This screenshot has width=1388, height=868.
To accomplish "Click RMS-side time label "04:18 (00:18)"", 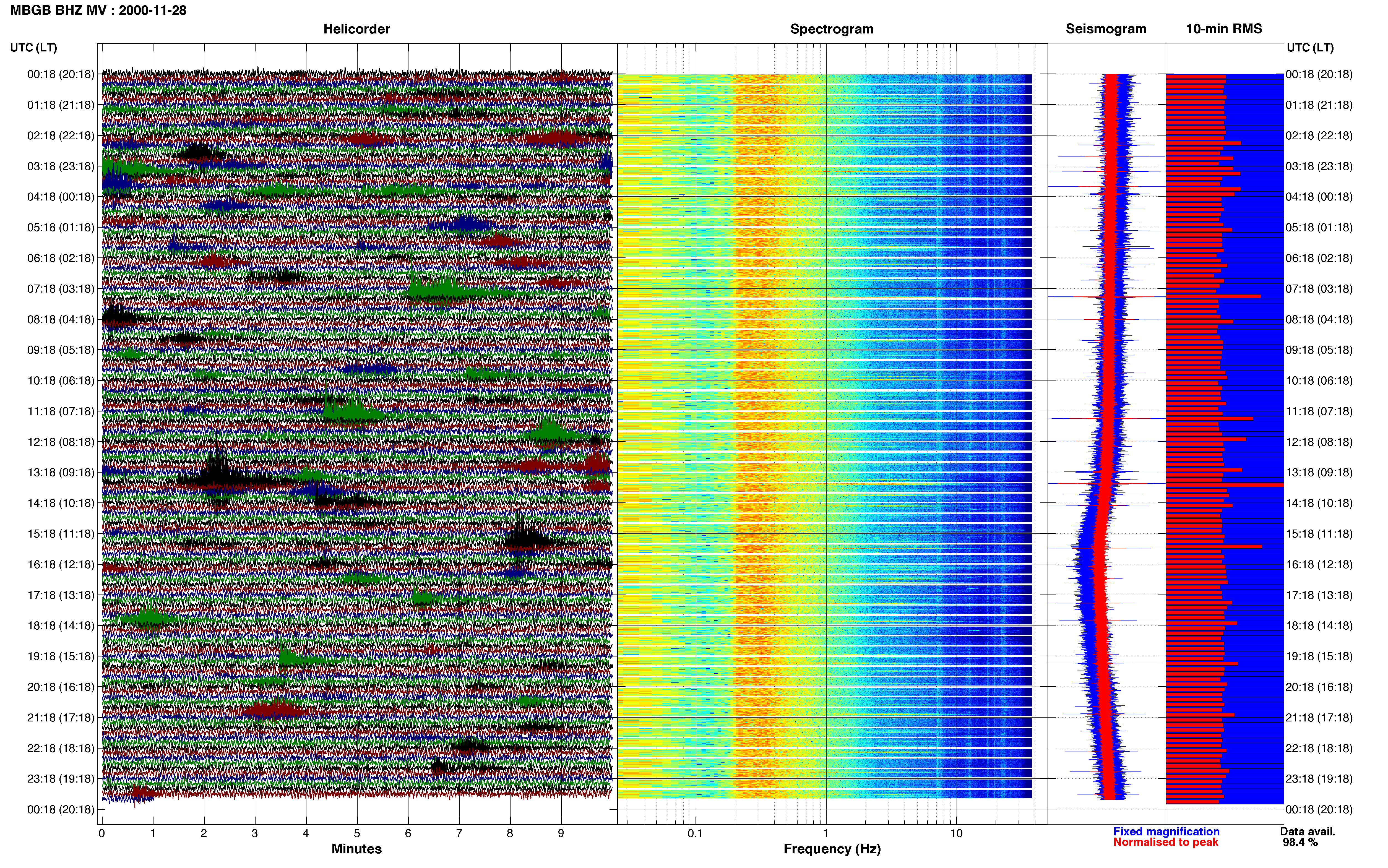I will tap(1319, 196).
